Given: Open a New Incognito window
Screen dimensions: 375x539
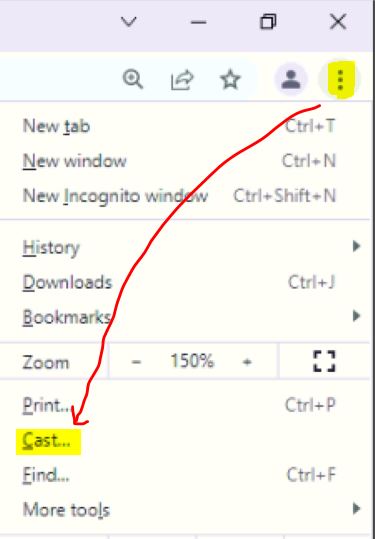Looking at the screenshot, I should click(x=185, y=196).
